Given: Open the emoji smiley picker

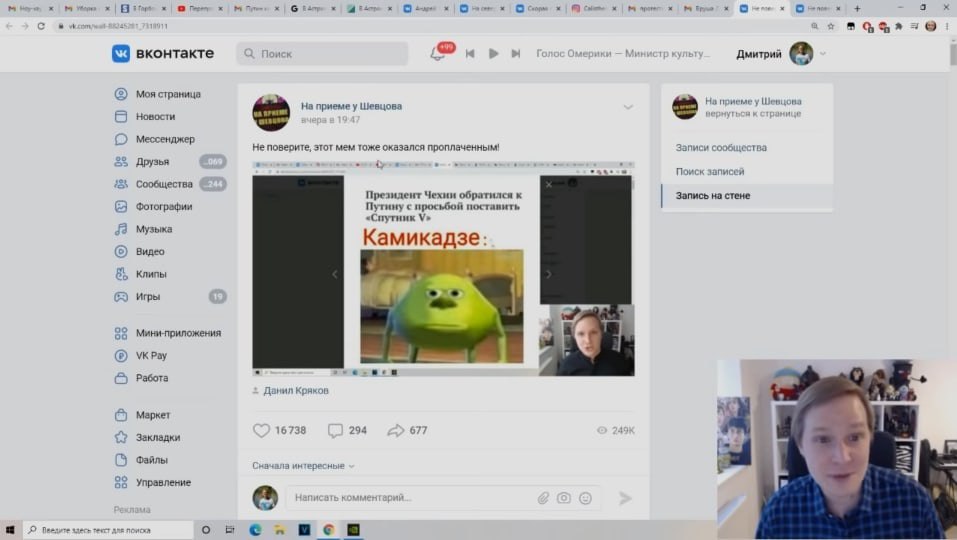Looking at the screenshot, I should [585, 499].
